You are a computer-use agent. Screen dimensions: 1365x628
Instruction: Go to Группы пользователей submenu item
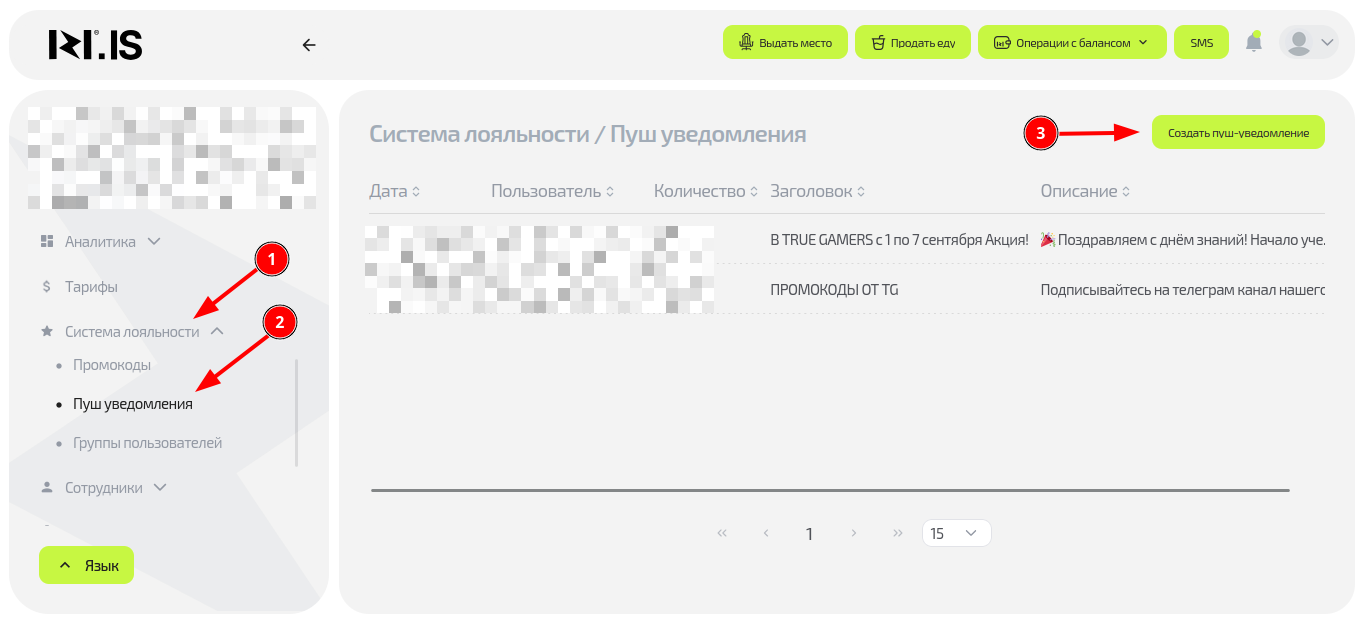point(147,442)
